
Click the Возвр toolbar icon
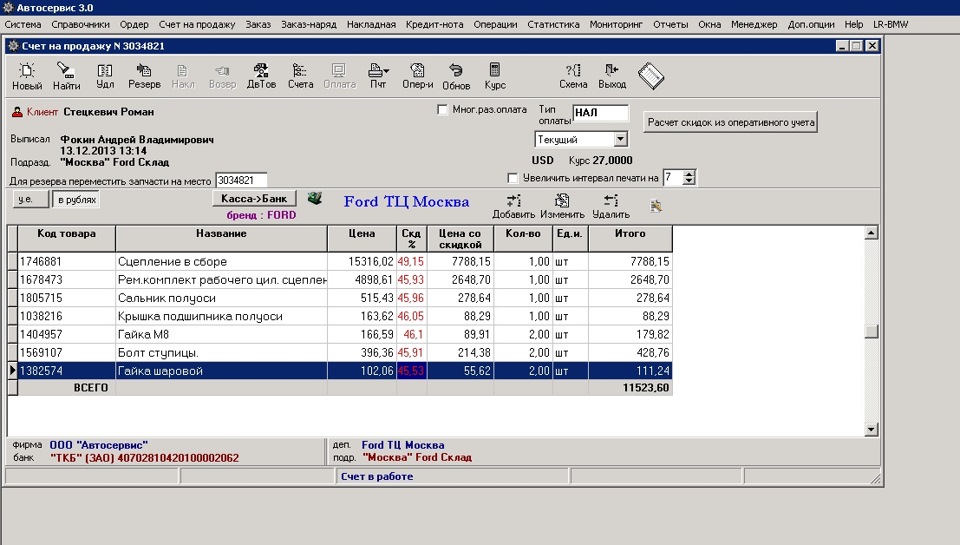point(222,77)
